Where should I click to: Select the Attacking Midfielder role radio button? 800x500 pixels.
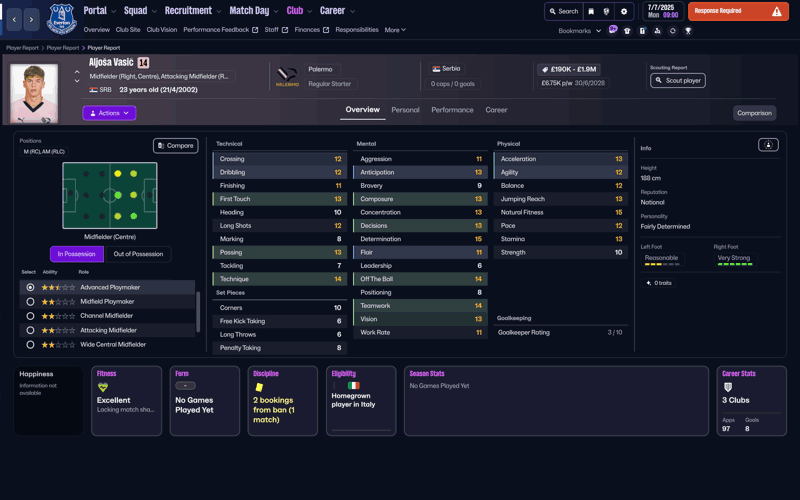pyautogui.click(x=30, y=330)
